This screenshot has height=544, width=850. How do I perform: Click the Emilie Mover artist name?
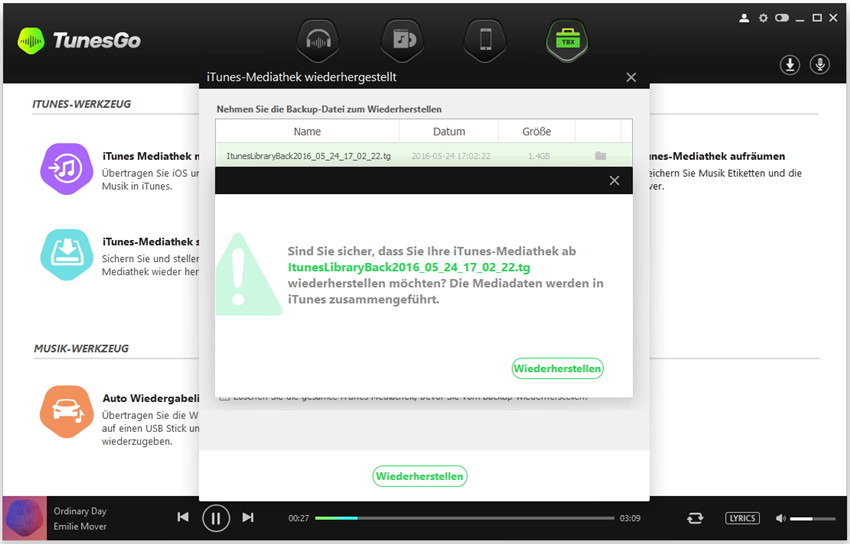tap(80, 527)
